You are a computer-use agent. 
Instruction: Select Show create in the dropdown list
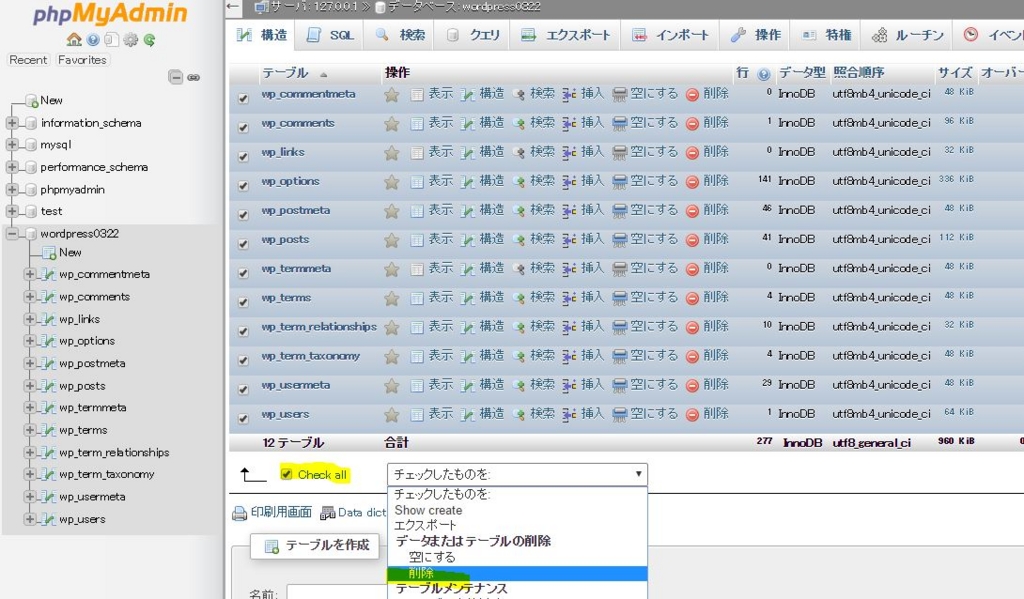click(517, 510)
